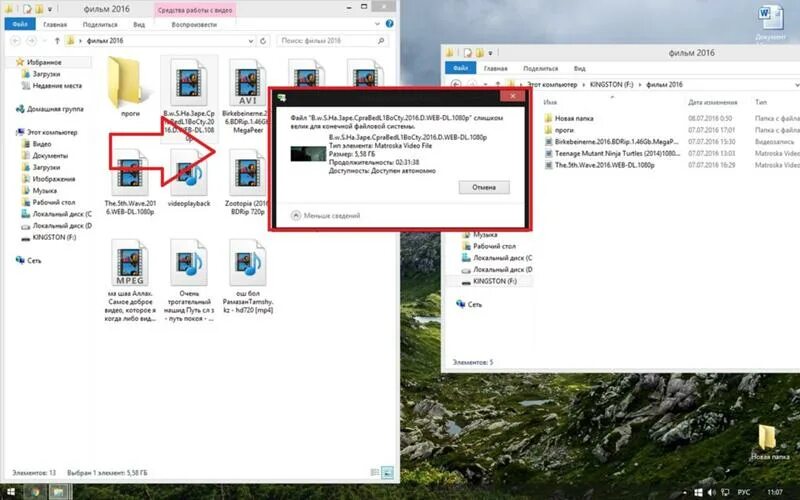Viewport: 800px width, 500px height.
Task: Open the Файл tab in right window
Action: coord(460,68)
